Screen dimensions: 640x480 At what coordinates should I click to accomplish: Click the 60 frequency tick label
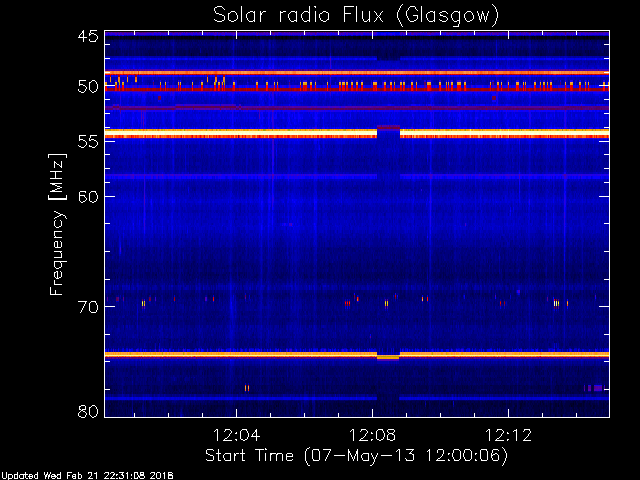pyautogui.click(x=88, y=196)
